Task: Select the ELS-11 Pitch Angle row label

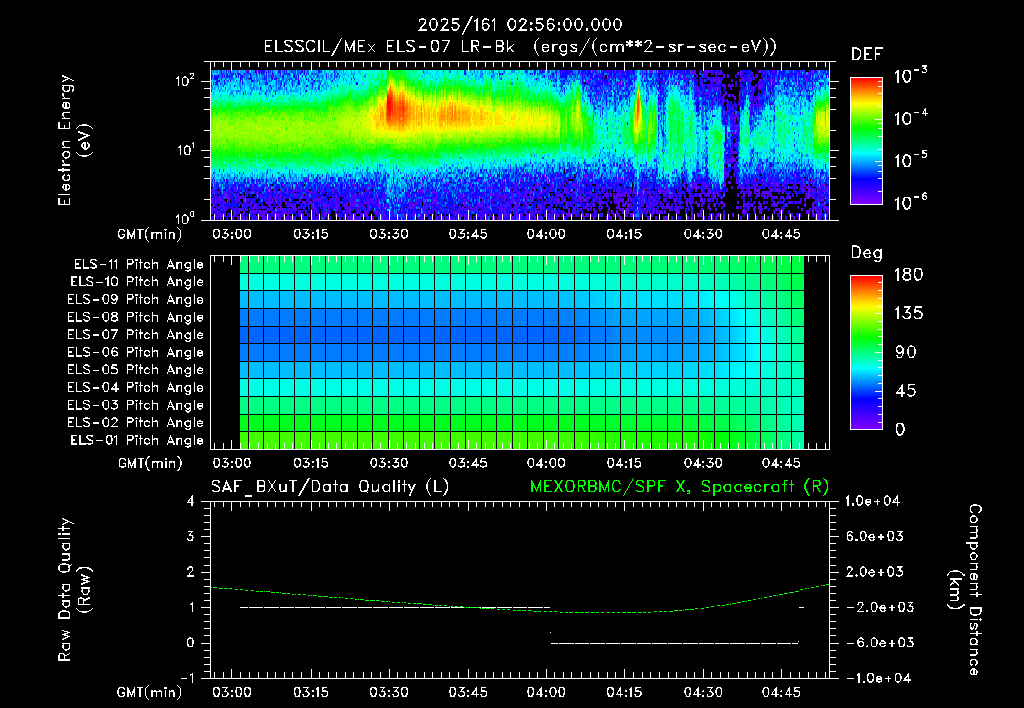Action: (138, 265)
